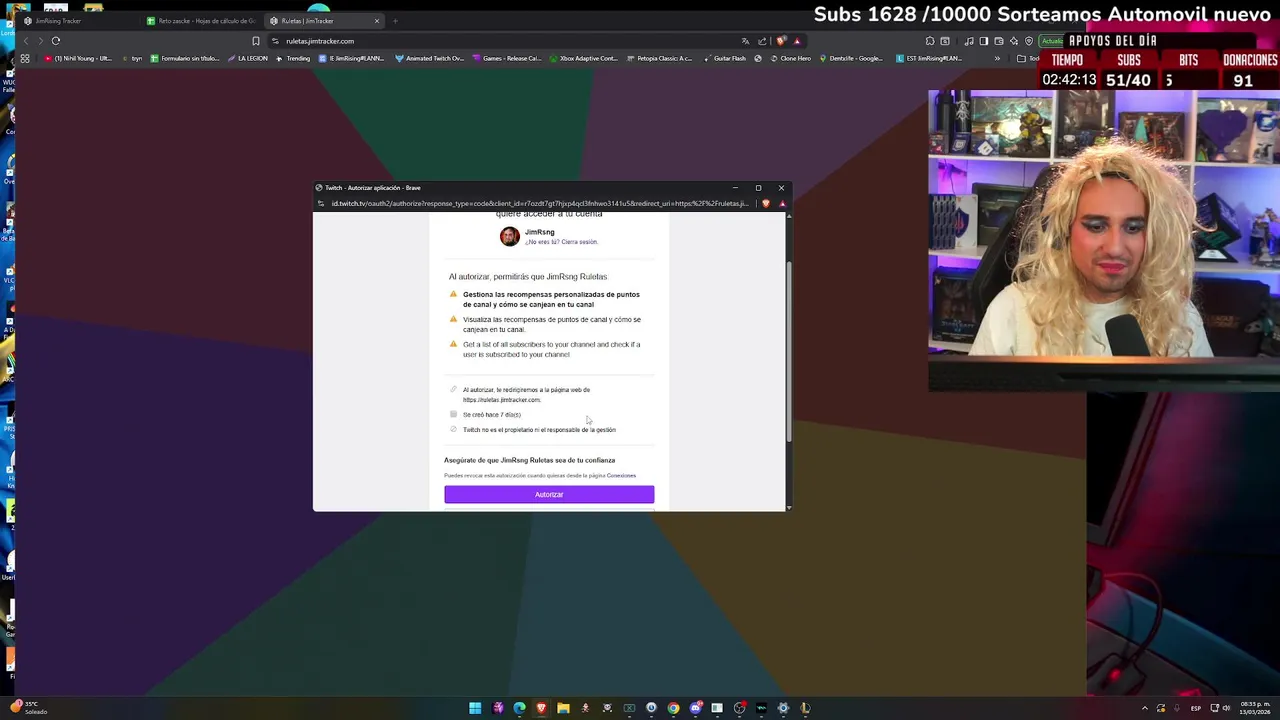Open a new browser tab
This screenshot has width=1280, height=720.
[x=395, y=21]
